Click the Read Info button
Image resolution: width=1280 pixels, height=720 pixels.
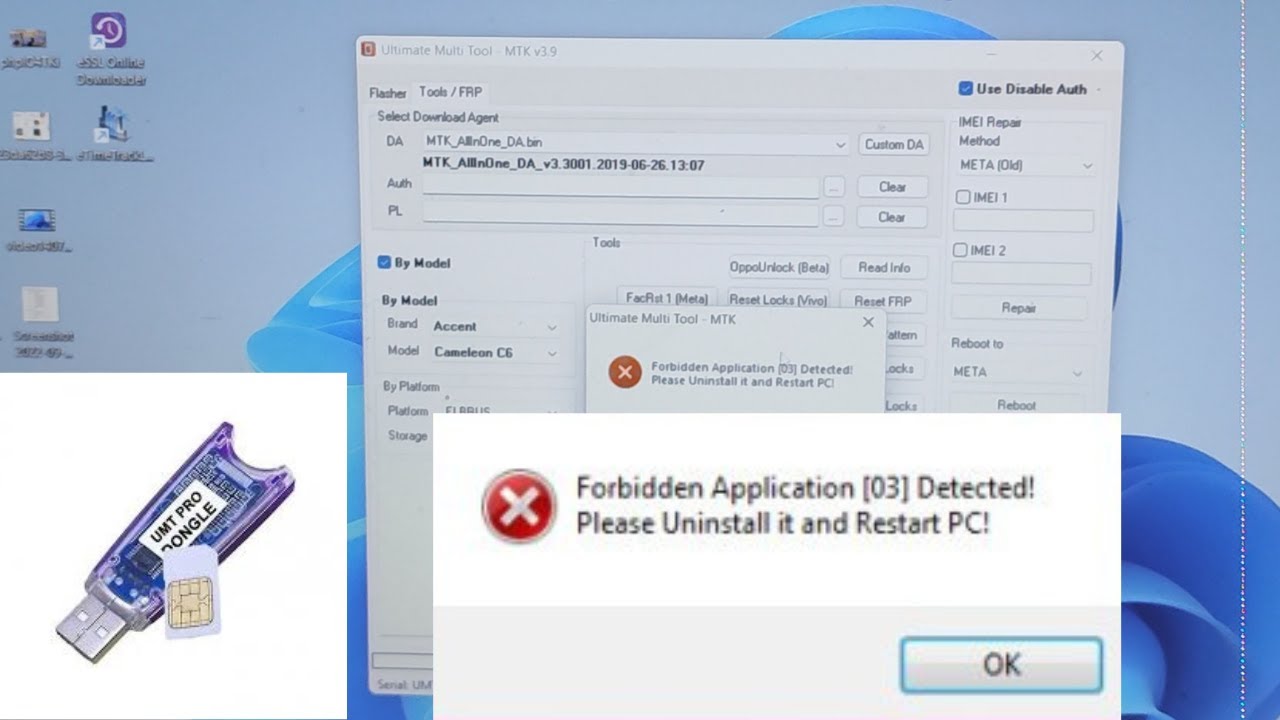click(884, 268)
